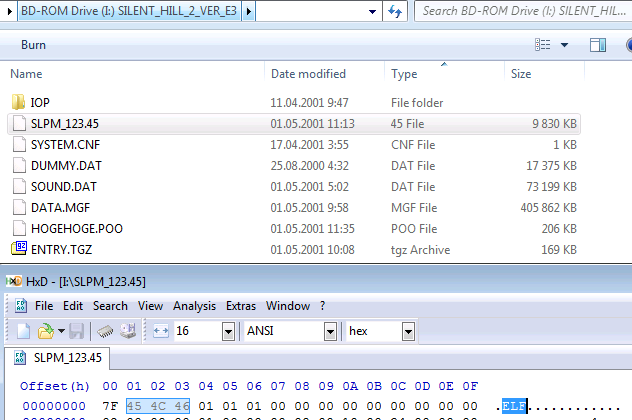Click the 9 830 KB size value
632x420 pixels.
[x=554, y=124]
